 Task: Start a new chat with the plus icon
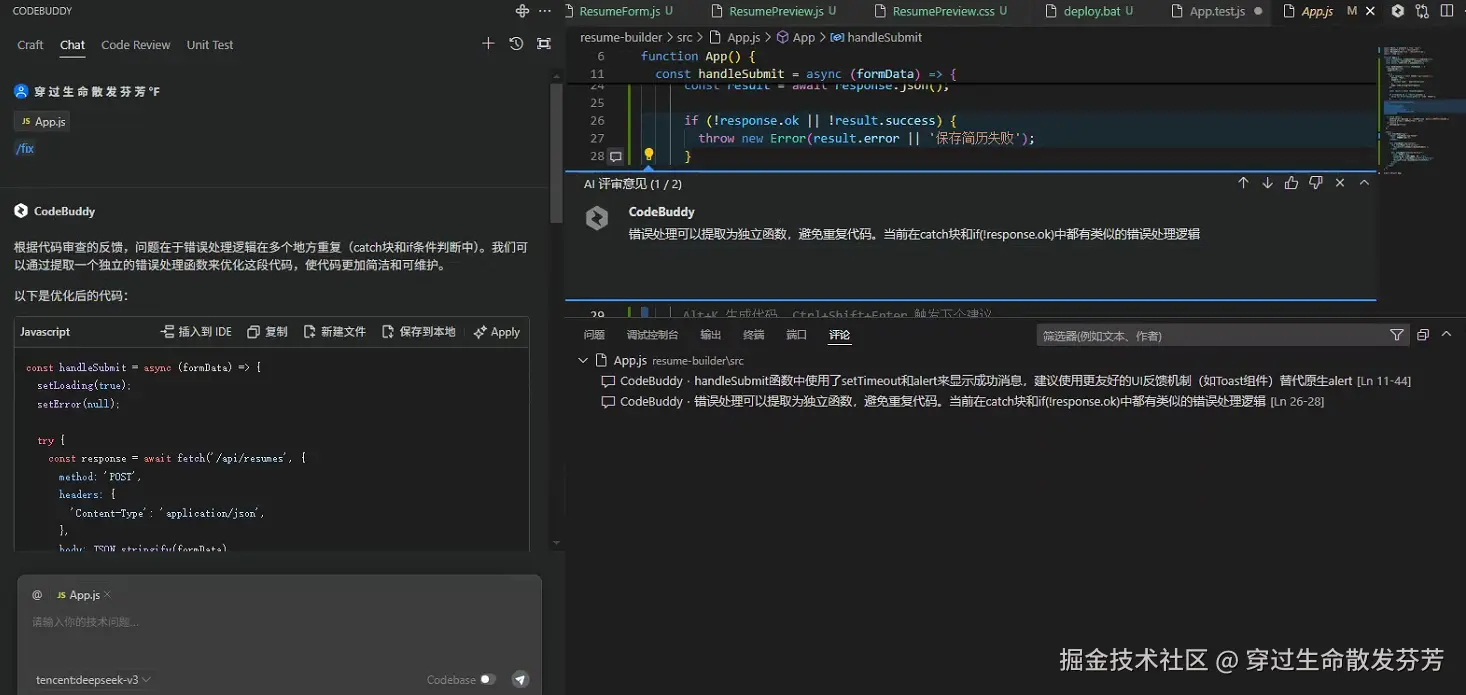pos(488,44)
